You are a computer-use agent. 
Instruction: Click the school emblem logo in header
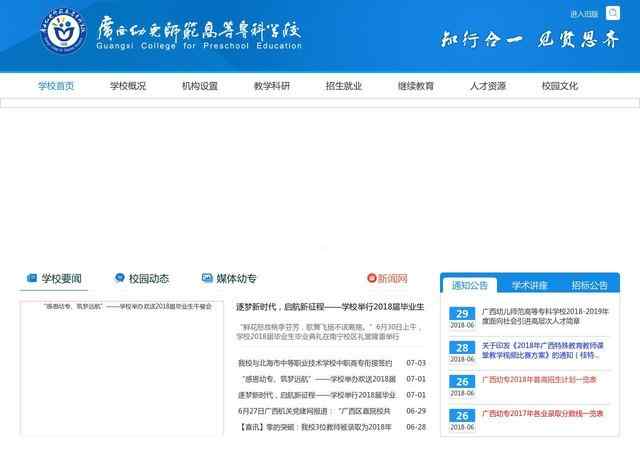tap(63, 31)
